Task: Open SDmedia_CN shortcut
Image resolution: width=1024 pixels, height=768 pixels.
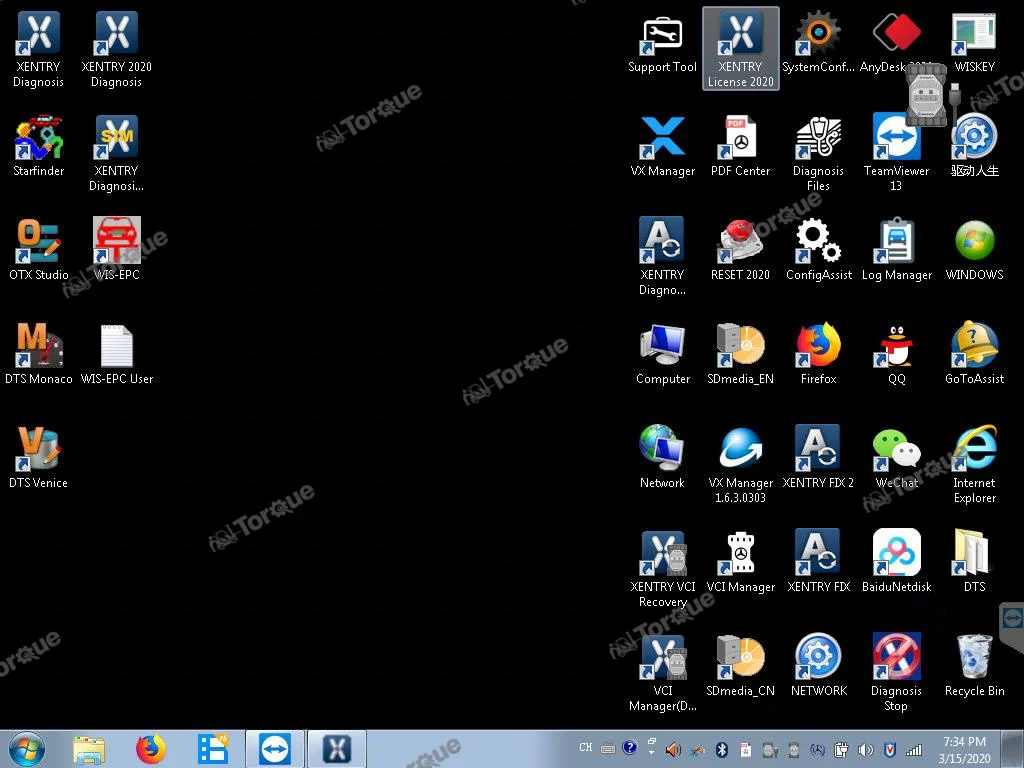Action: click(x=741, y=665)
